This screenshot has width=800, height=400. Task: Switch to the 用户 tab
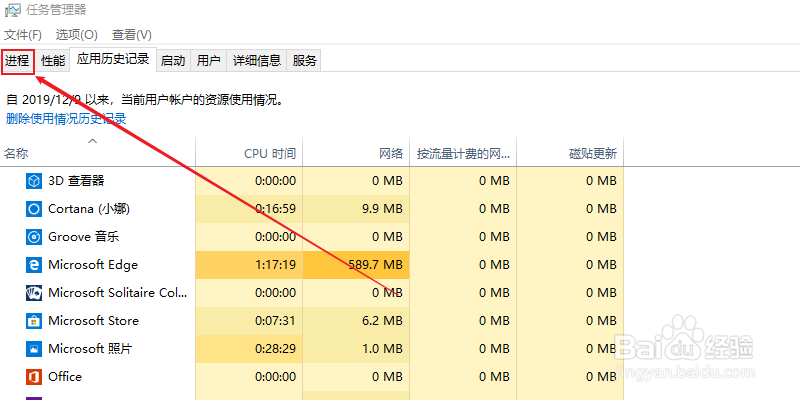coord(208,61)
